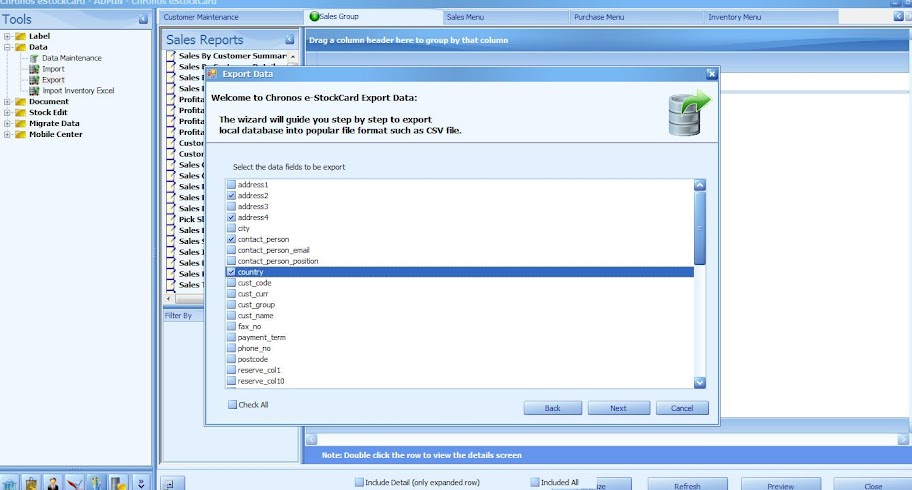
Task: Cancel the Export Data wizard
Action: click(x=682, y=408)
